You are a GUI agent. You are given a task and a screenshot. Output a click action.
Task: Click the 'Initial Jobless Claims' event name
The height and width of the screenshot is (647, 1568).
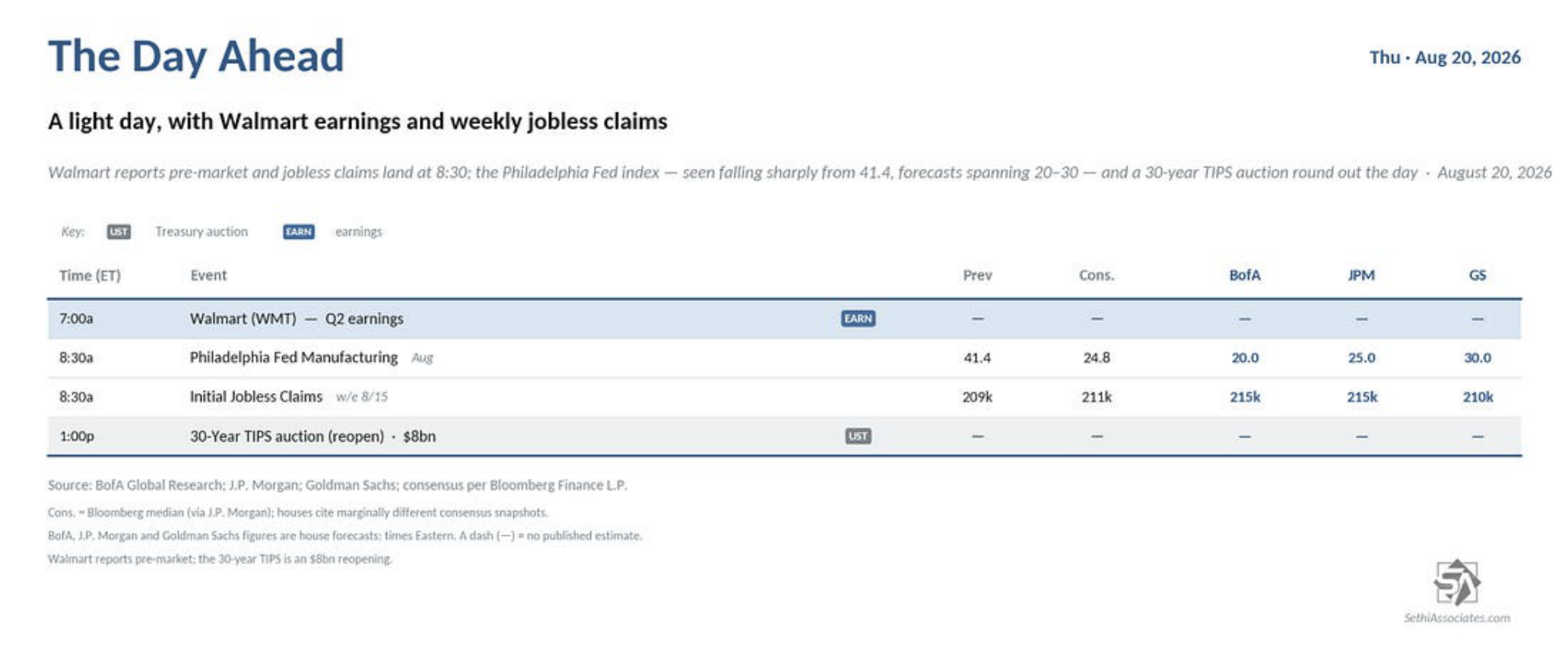tap(256, 397)
